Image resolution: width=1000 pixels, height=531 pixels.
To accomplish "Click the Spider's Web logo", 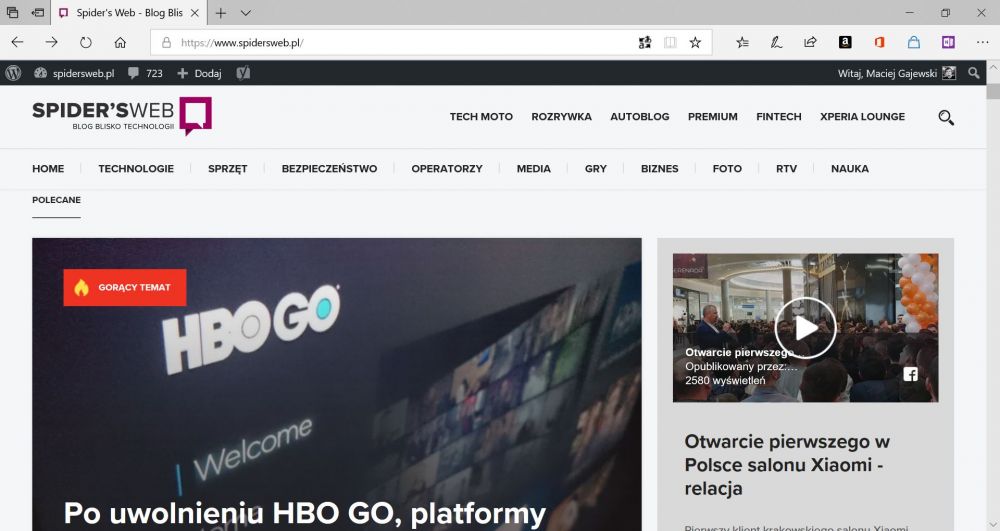I will [122, 116].
